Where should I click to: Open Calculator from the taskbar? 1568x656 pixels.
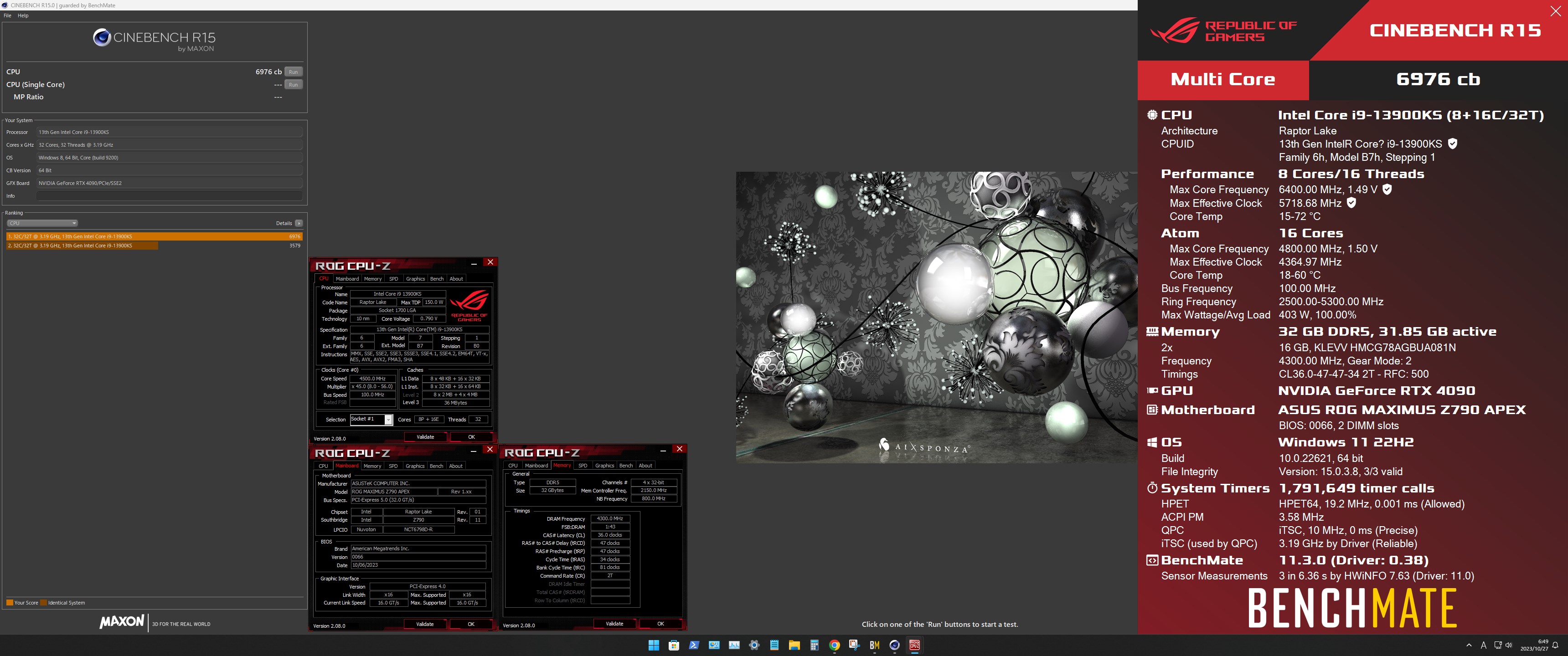coord(815,645)
